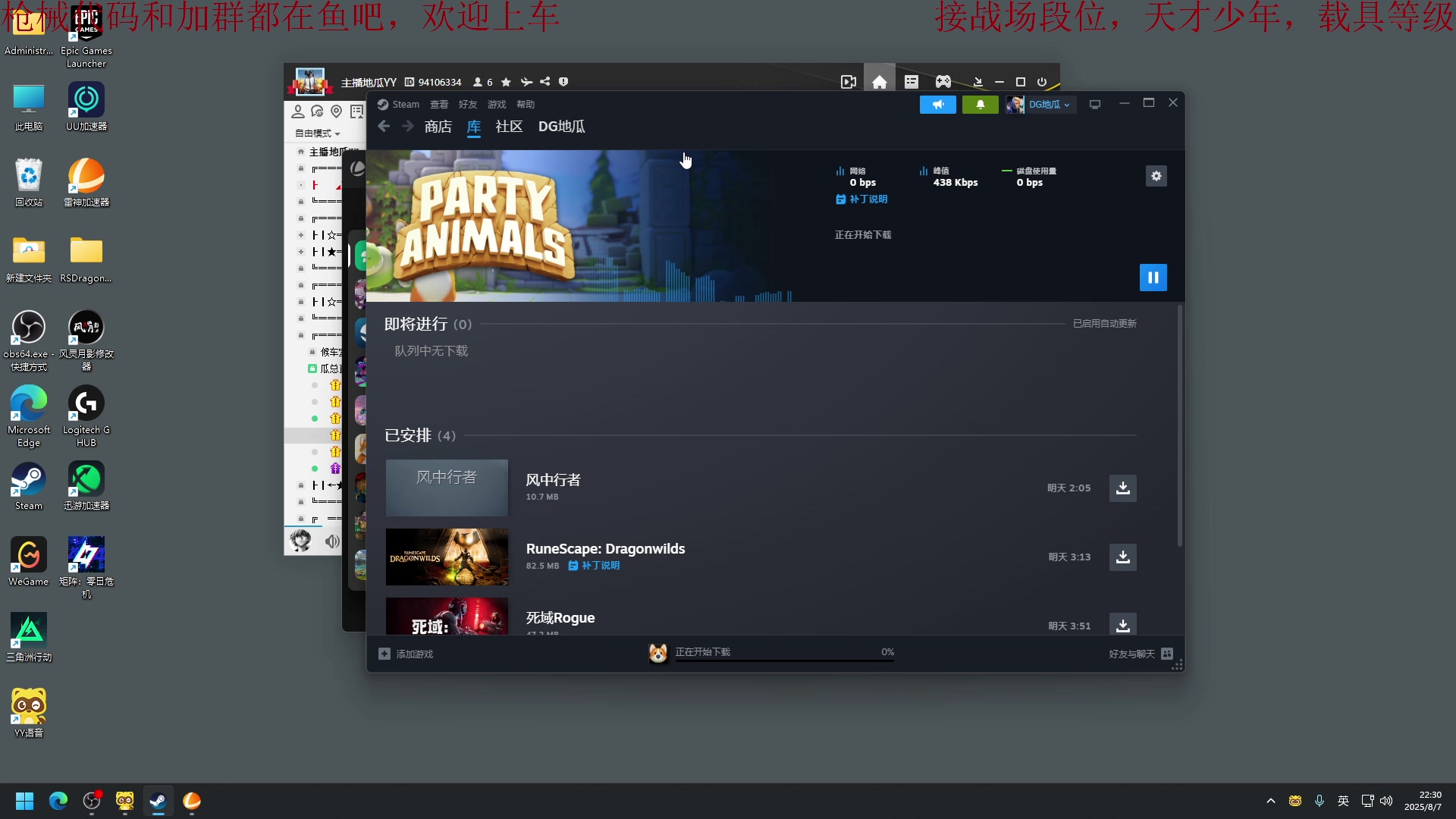Screen dimensions: 1456x819
Task: Click YY user avatar at bottom
Action: [x=301, y=541]
